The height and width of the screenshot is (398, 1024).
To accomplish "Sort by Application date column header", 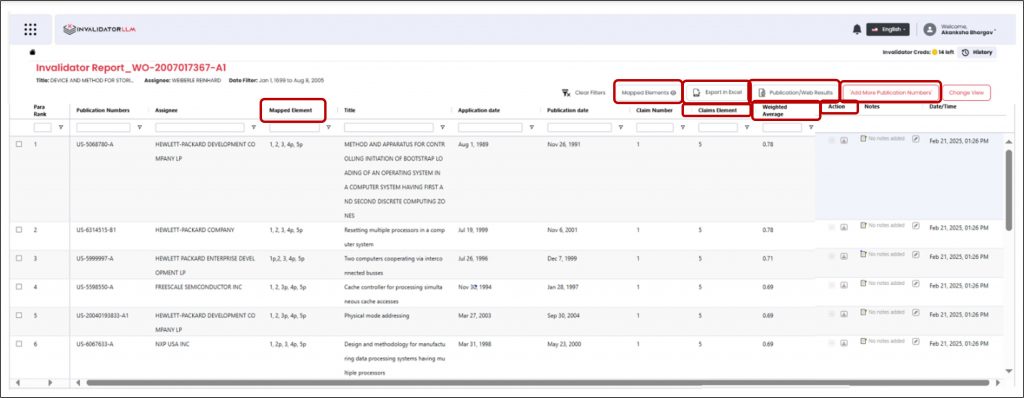I will coord(479,110).
